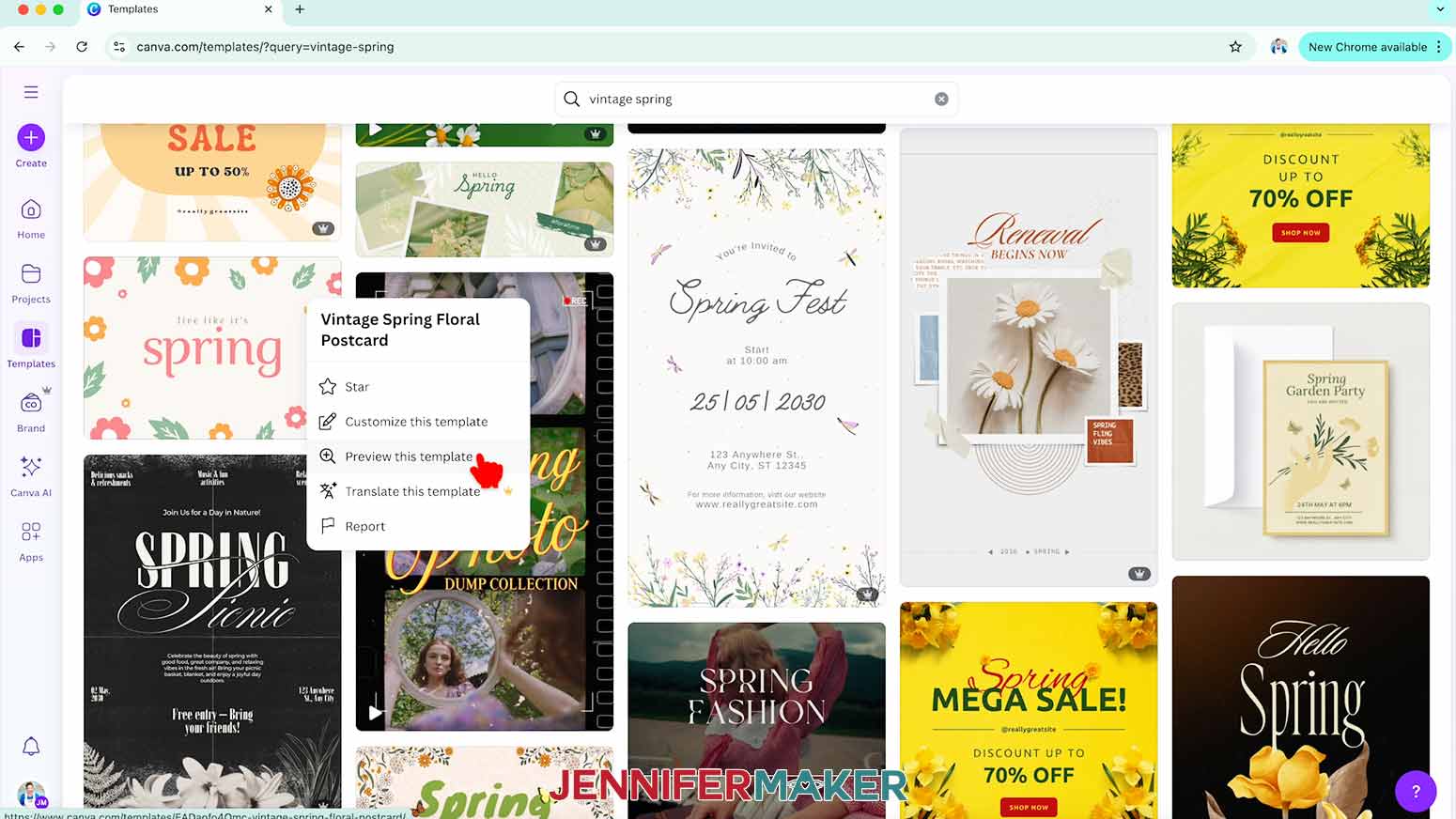
Task: Open the hamburger menu in Canva sidebar
Action: pos(31,92)
